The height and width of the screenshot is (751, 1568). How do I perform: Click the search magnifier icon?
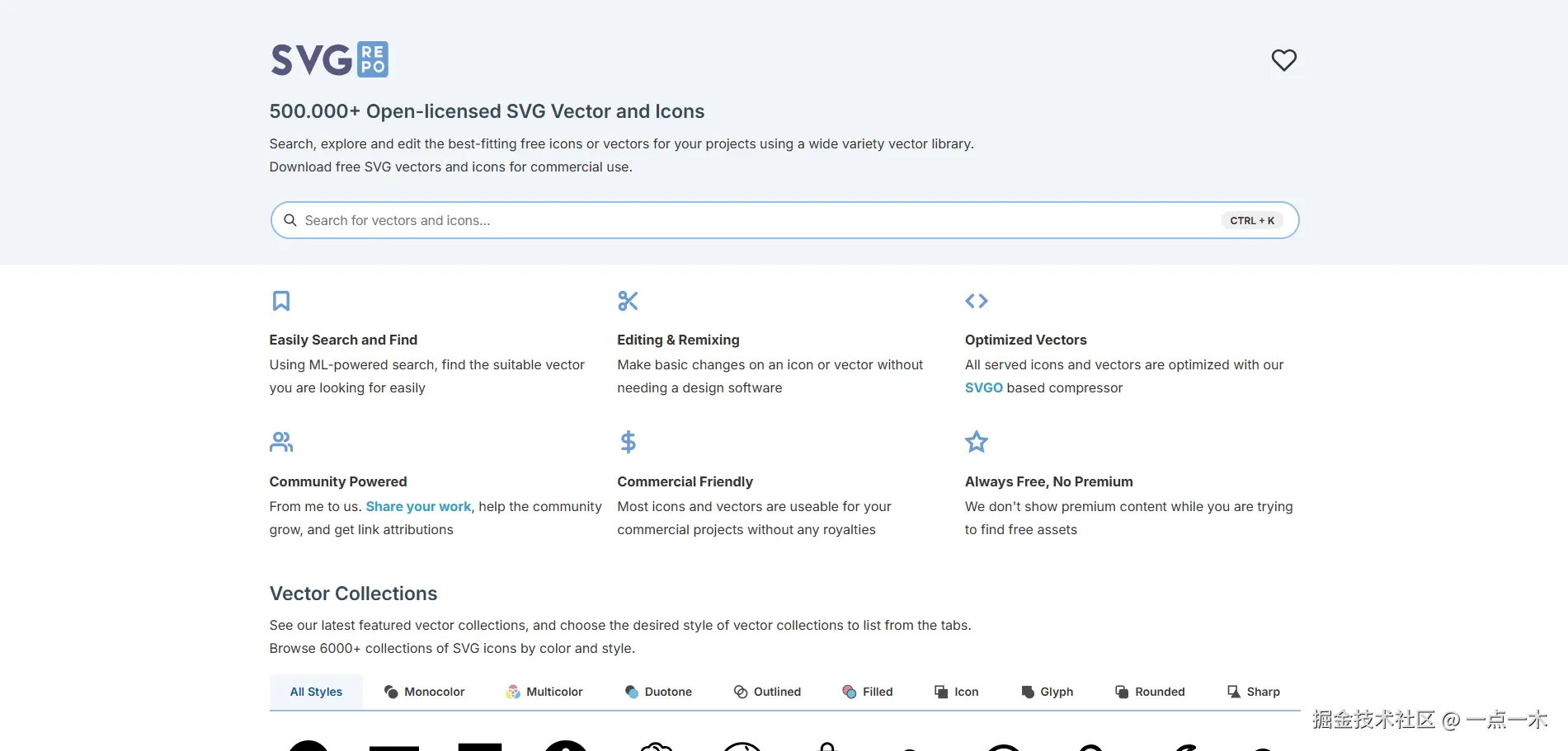tap(290, 220)
